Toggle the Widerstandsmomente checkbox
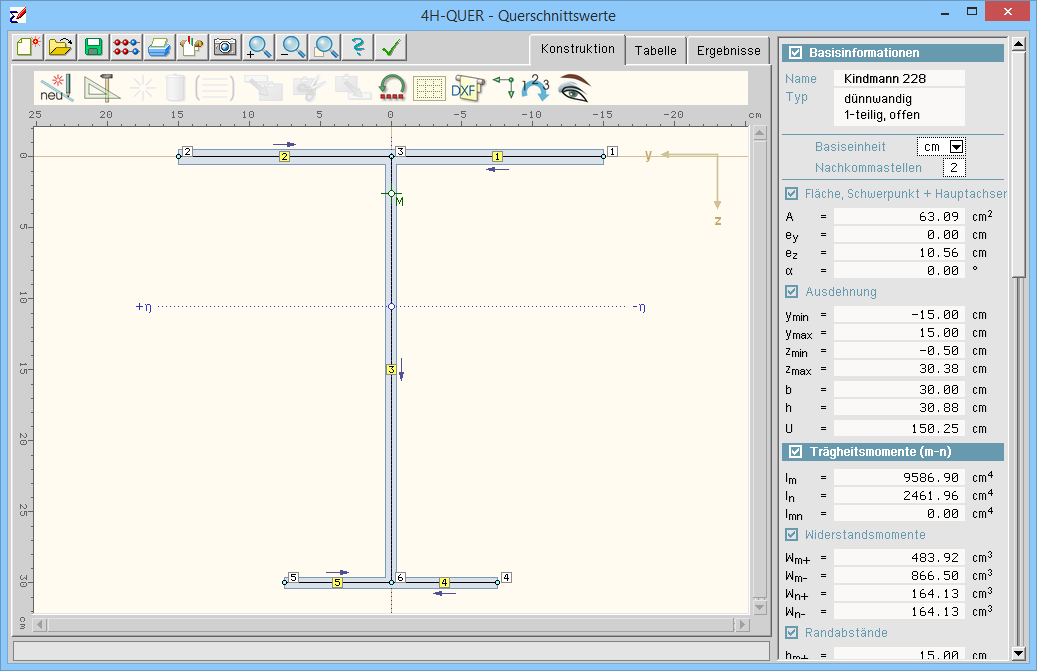Image resolution: width=1037 pixels, height=671 pixels. [792, 535]
